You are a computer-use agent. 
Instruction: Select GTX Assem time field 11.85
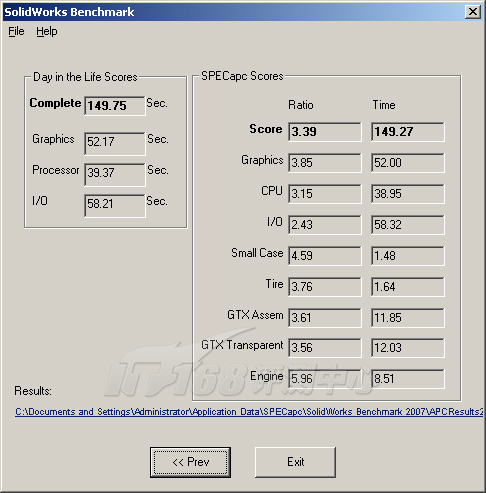(x=408, y=318)
